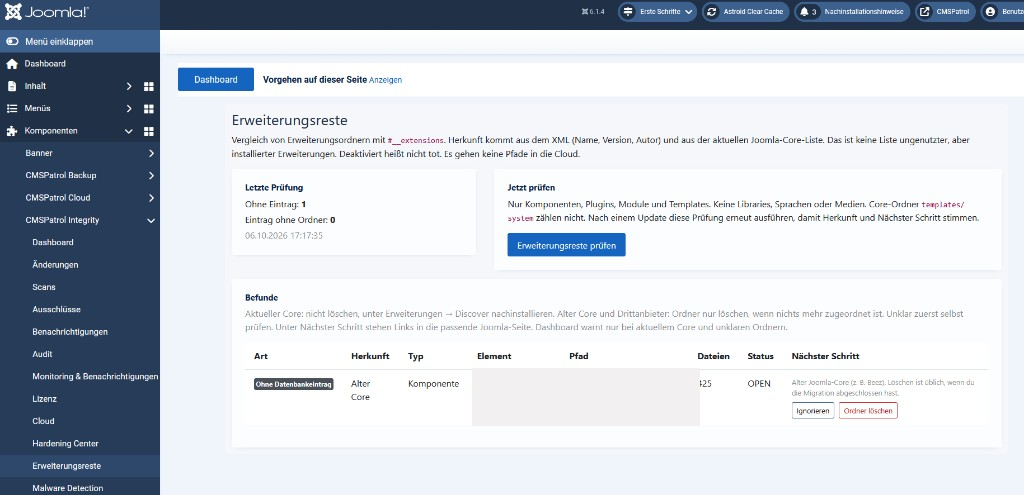Click the Dateien column header
The width and height of the screenshot is (1024, 495).
(714, 357)
